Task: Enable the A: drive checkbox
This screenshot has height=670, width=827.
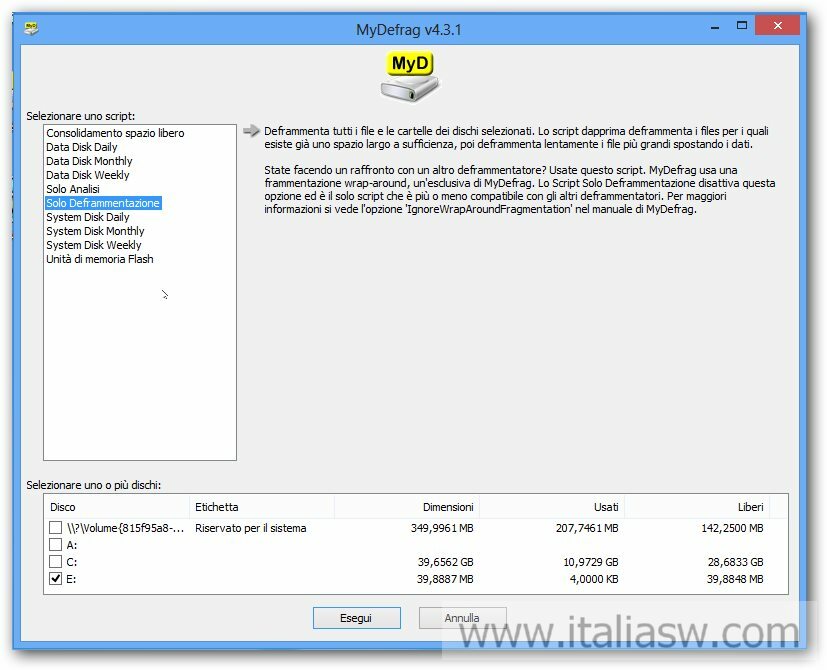Action: [55, 545]
